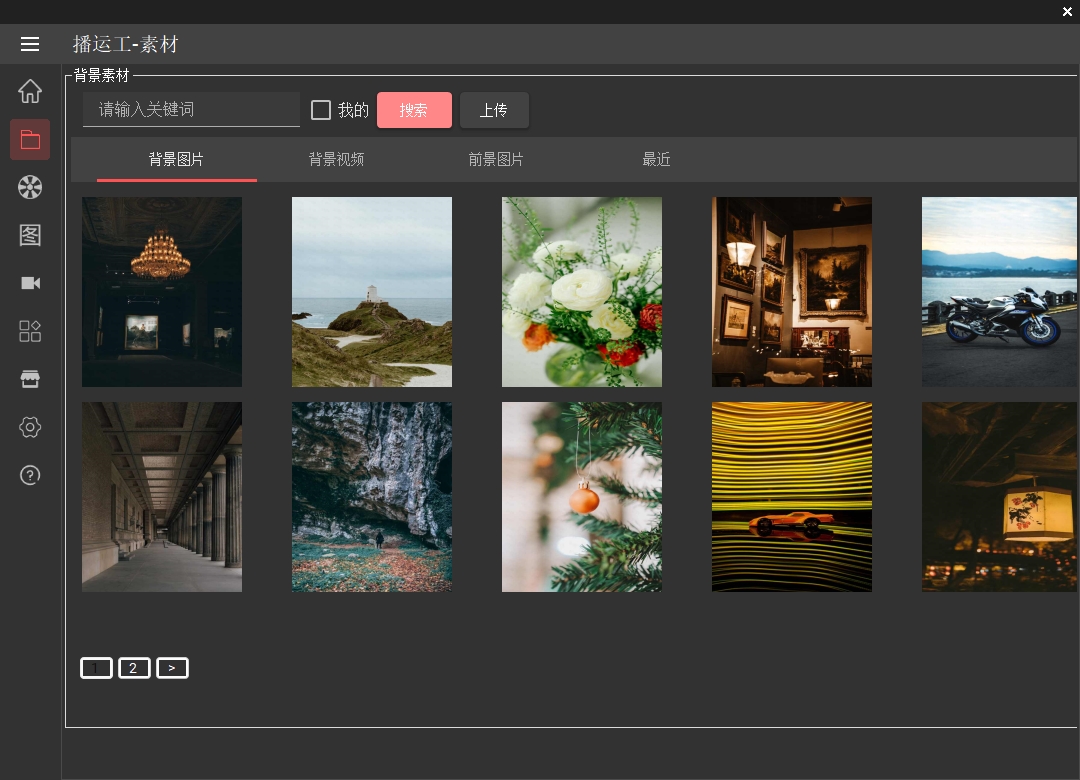The height and width of the screenshot is (780, 1080).
Task: Open the folder materials sidebar icon
Action: click(x=30, y=140)
